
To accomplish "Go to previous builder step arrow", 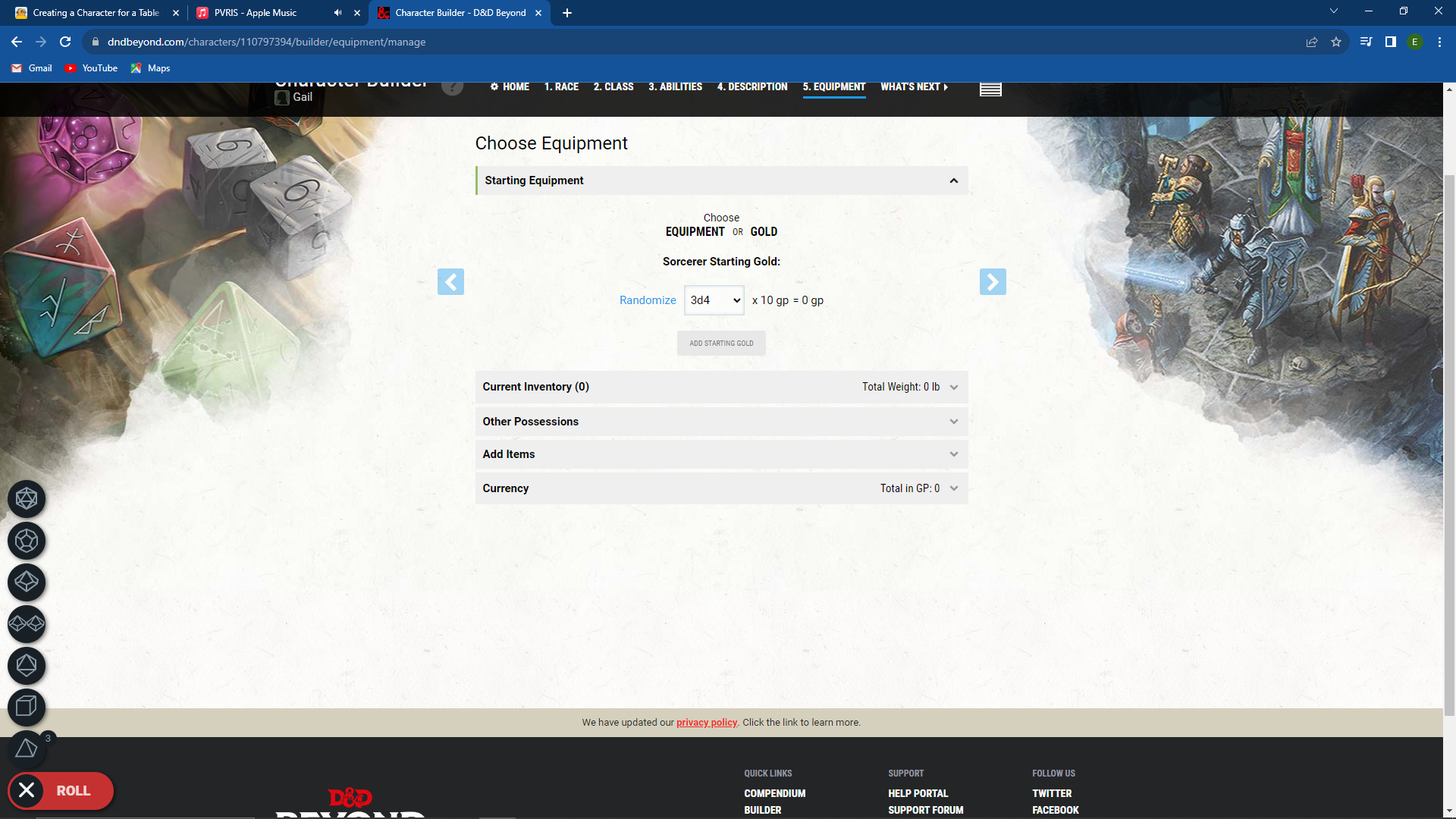I will [450, 282].
